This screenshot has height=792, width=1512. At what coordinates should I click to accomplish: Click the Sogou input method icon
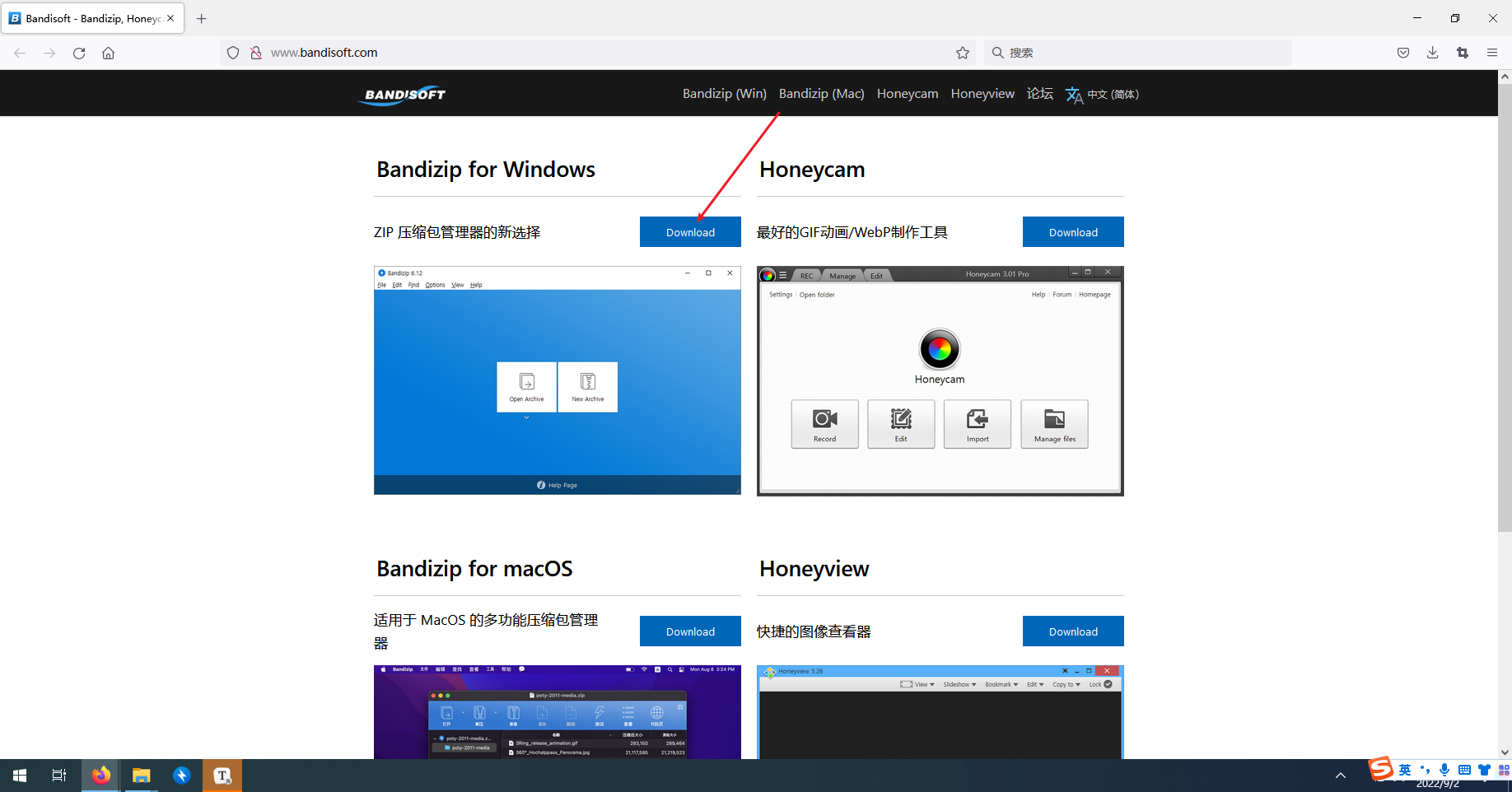coord(1381,768)
